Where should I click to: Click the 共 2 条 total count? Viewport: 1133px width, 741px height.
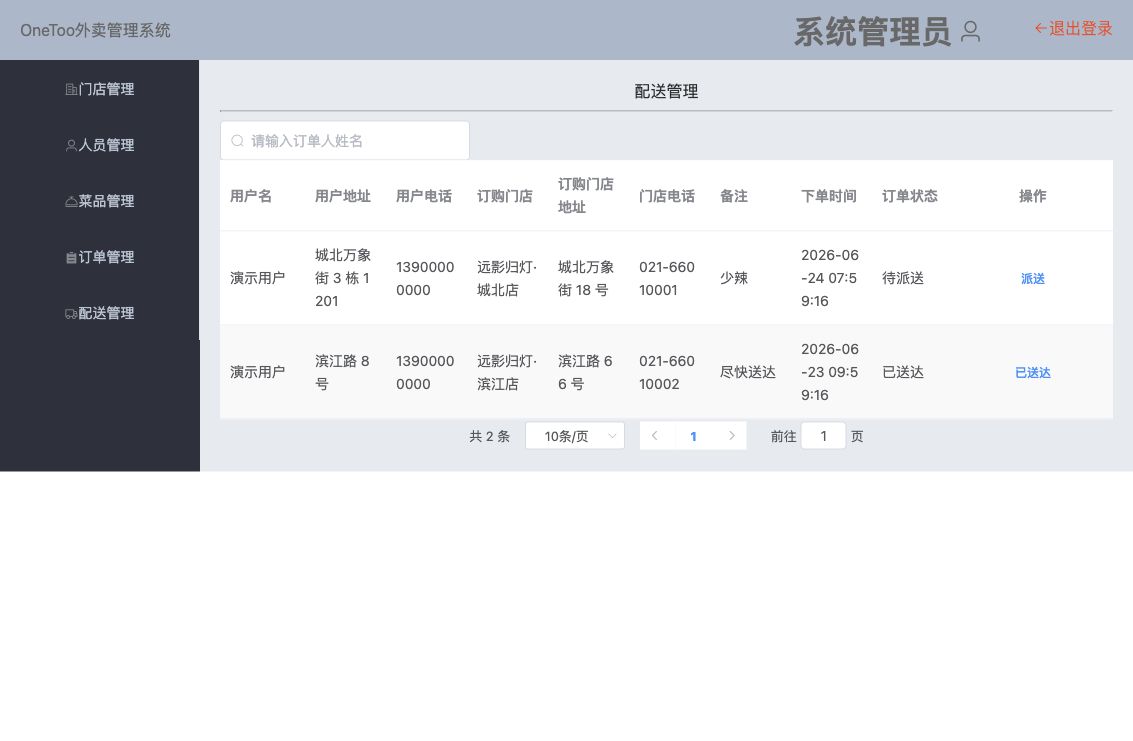click(489, 436)
